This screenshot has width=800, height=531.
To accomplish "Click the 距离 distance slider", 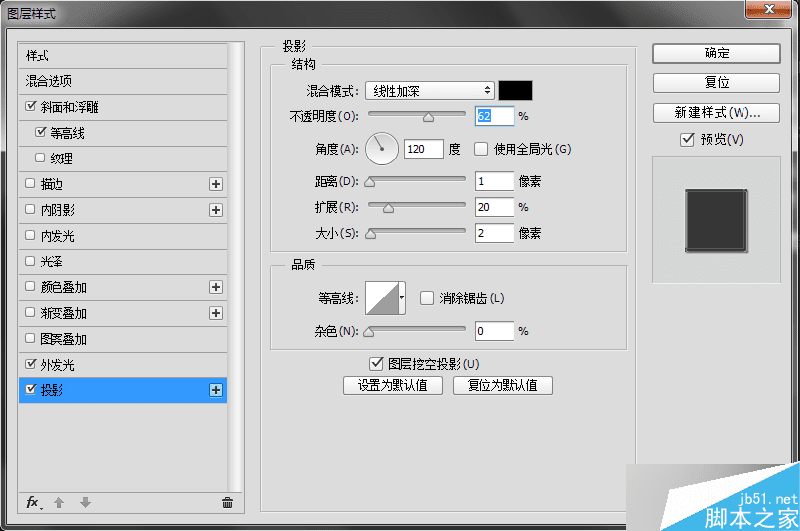I will click(x=417, y=181).
